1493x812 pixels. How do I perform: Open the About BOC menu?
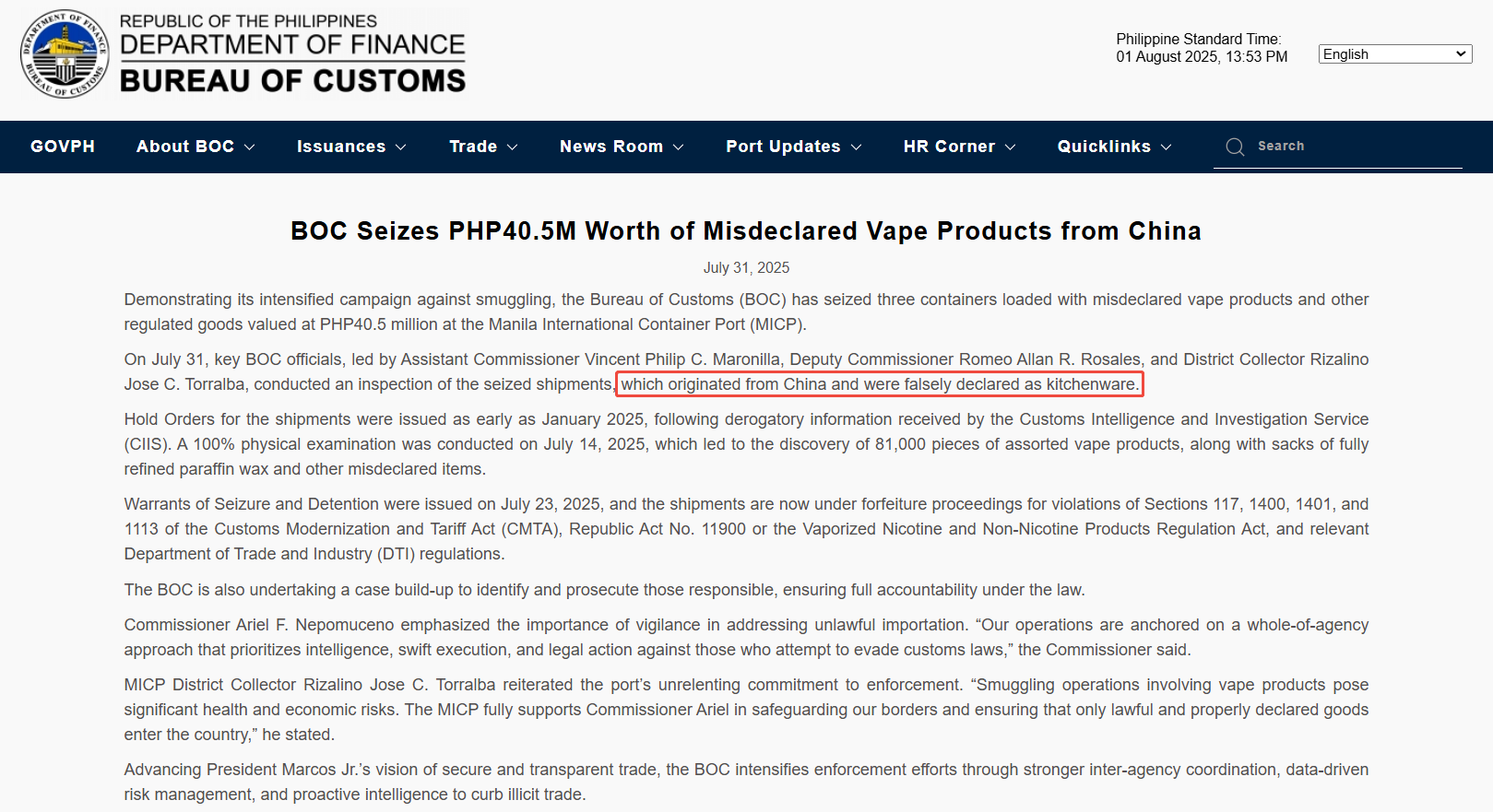[185, 147]
